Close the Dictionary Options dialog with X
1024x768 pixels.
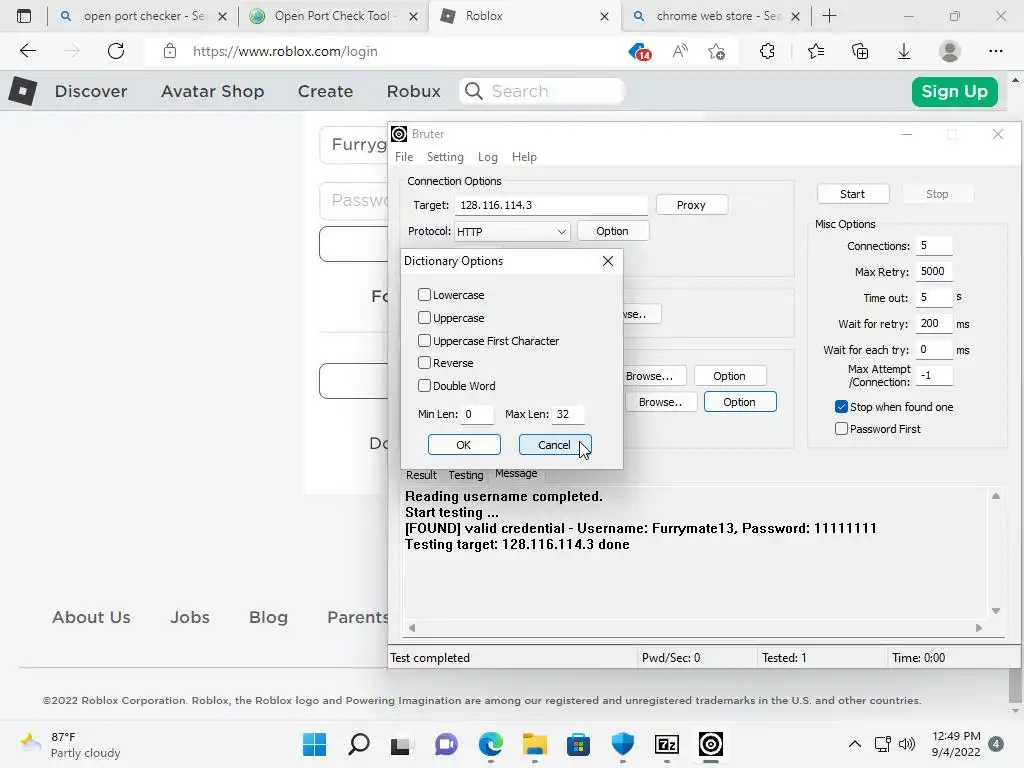tap(607, 261)
